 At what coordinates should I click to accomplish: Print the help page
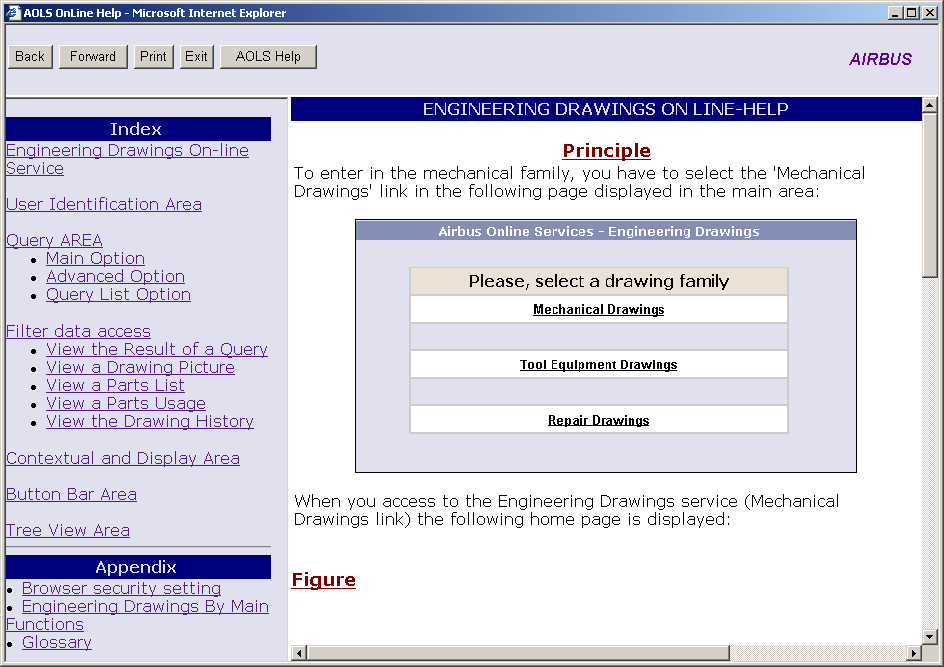[153, 57]
